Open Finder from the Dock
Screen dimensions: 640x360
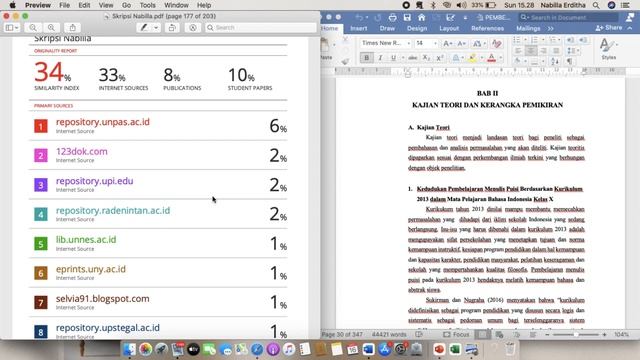click(129, 349)
